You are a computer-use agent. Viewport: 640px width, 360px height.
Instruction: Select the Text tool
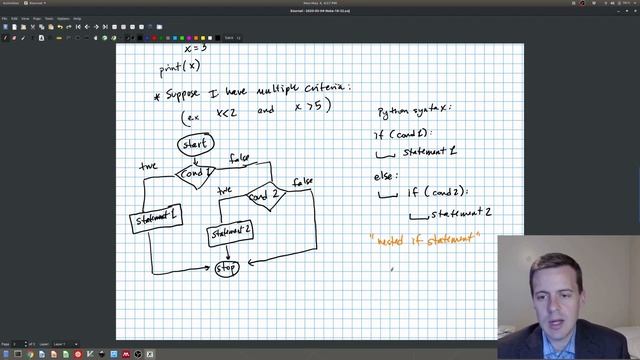pos(32,38)
